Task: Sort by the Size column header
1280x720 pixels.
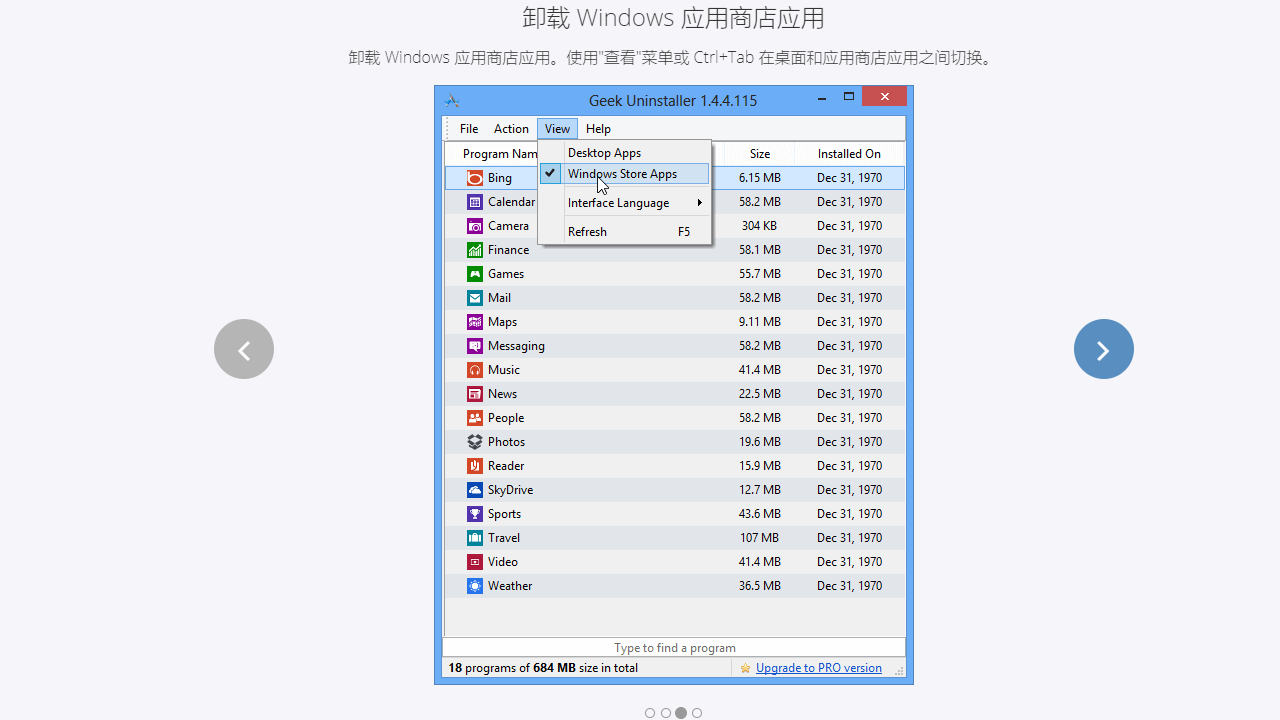Action: point(759,153)
